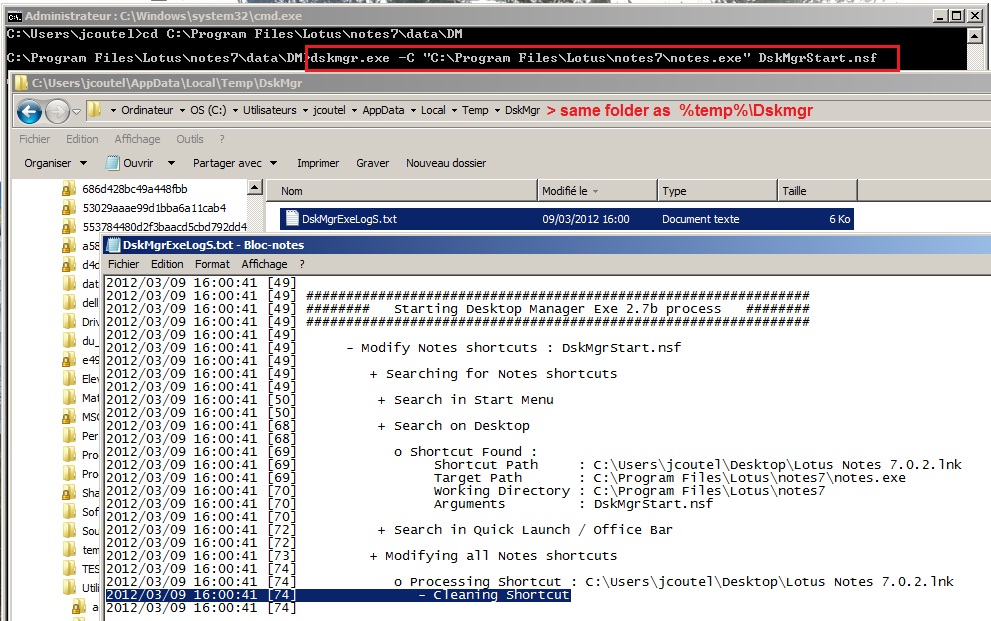Open Explorer's Outils menu
Viewport: 991px width, 621px height.
click(x=190, y=139)
